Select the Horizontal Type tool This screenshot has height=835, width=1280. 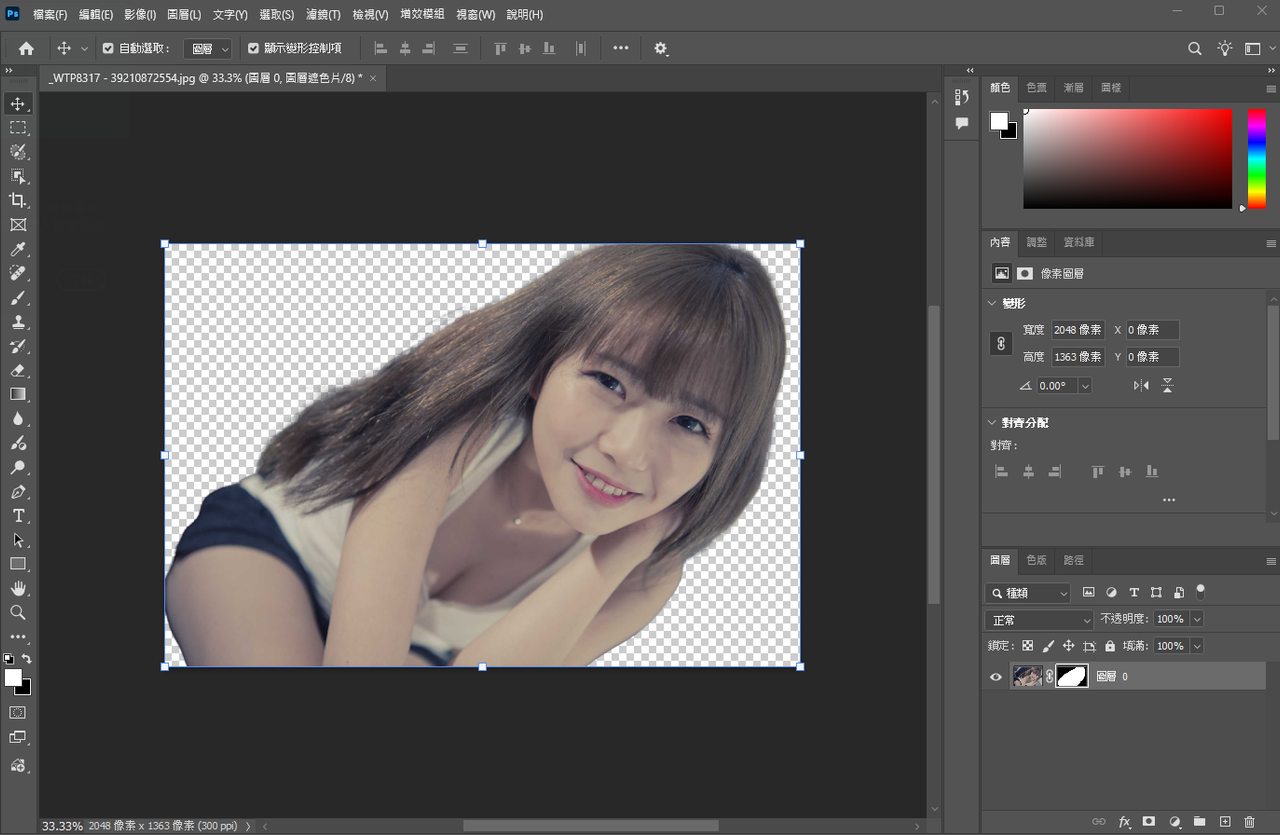18,516
